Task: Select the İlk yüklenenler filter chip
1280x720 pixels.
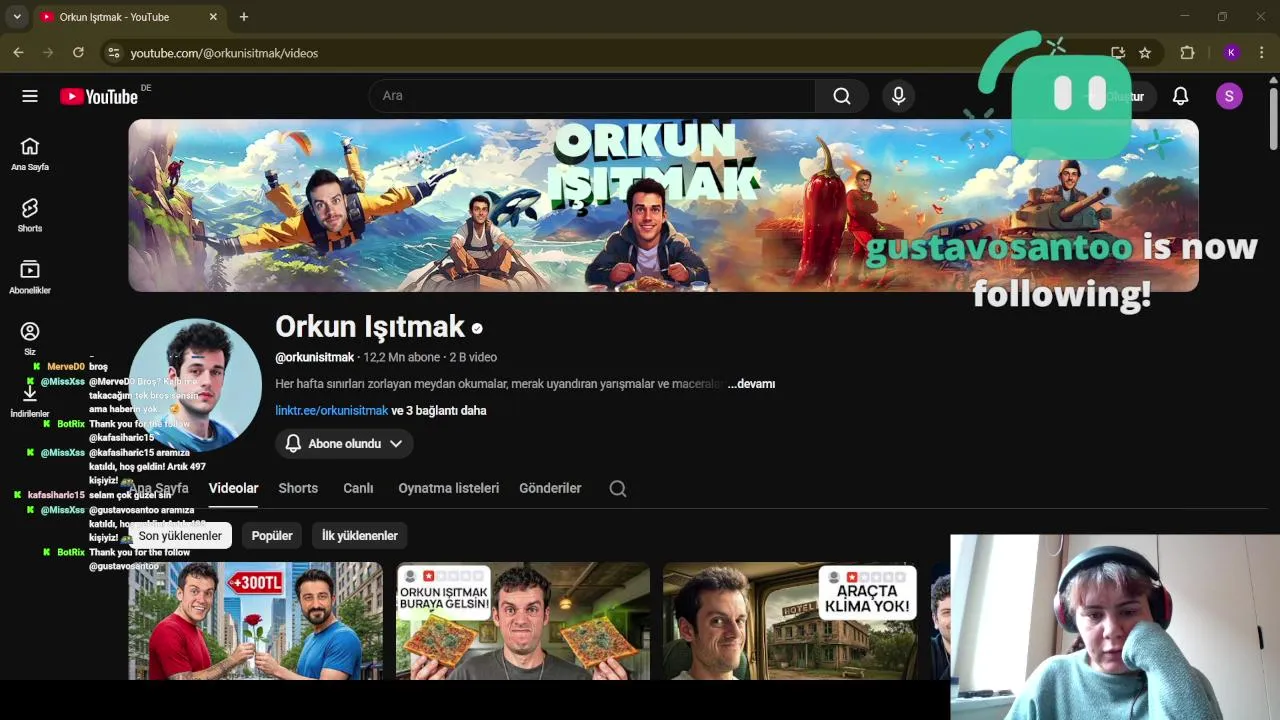Action: (x=360, y=536)
